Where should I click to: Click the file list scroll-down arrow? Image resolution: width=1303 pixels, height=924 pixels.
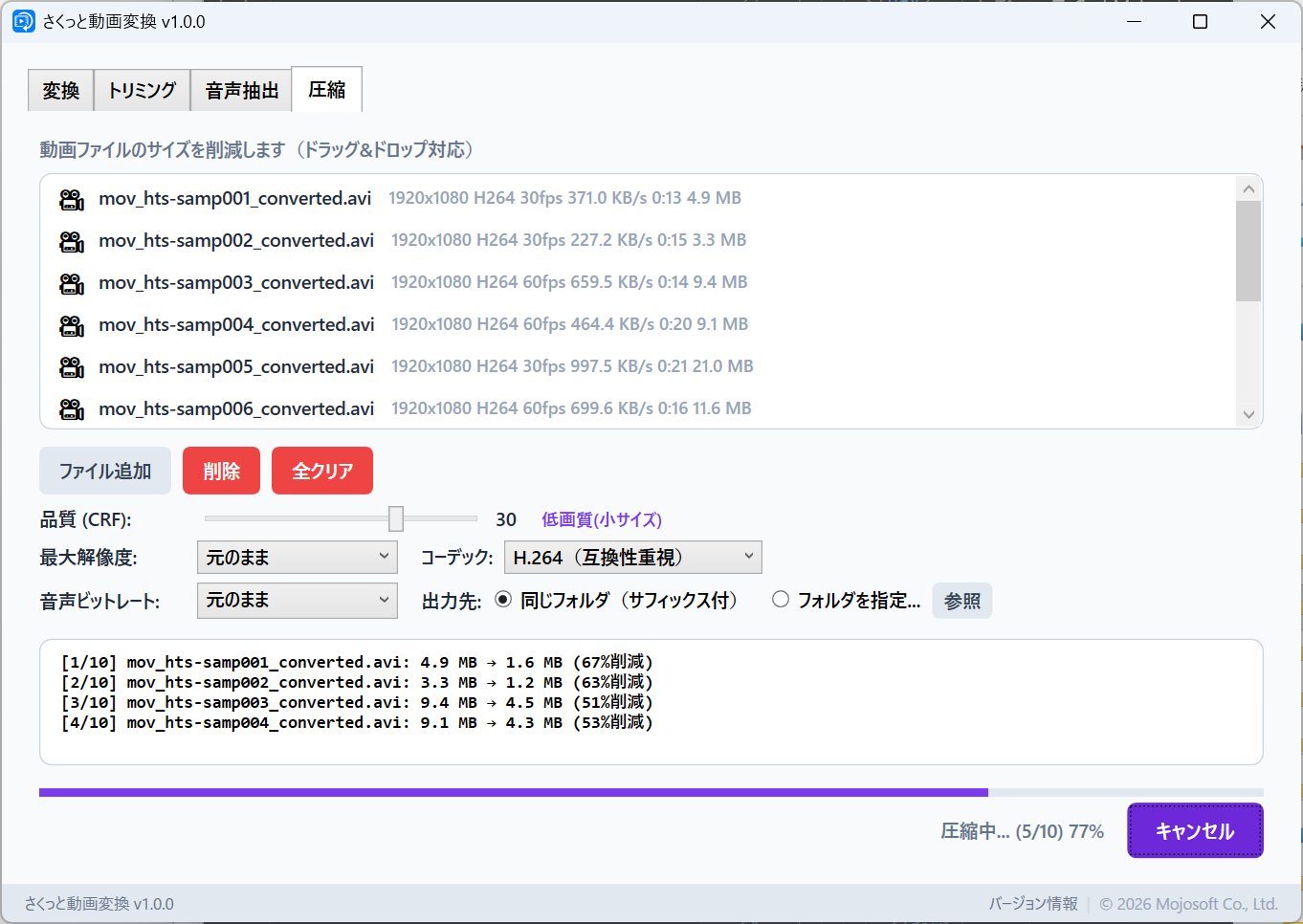coord(1248,414)
